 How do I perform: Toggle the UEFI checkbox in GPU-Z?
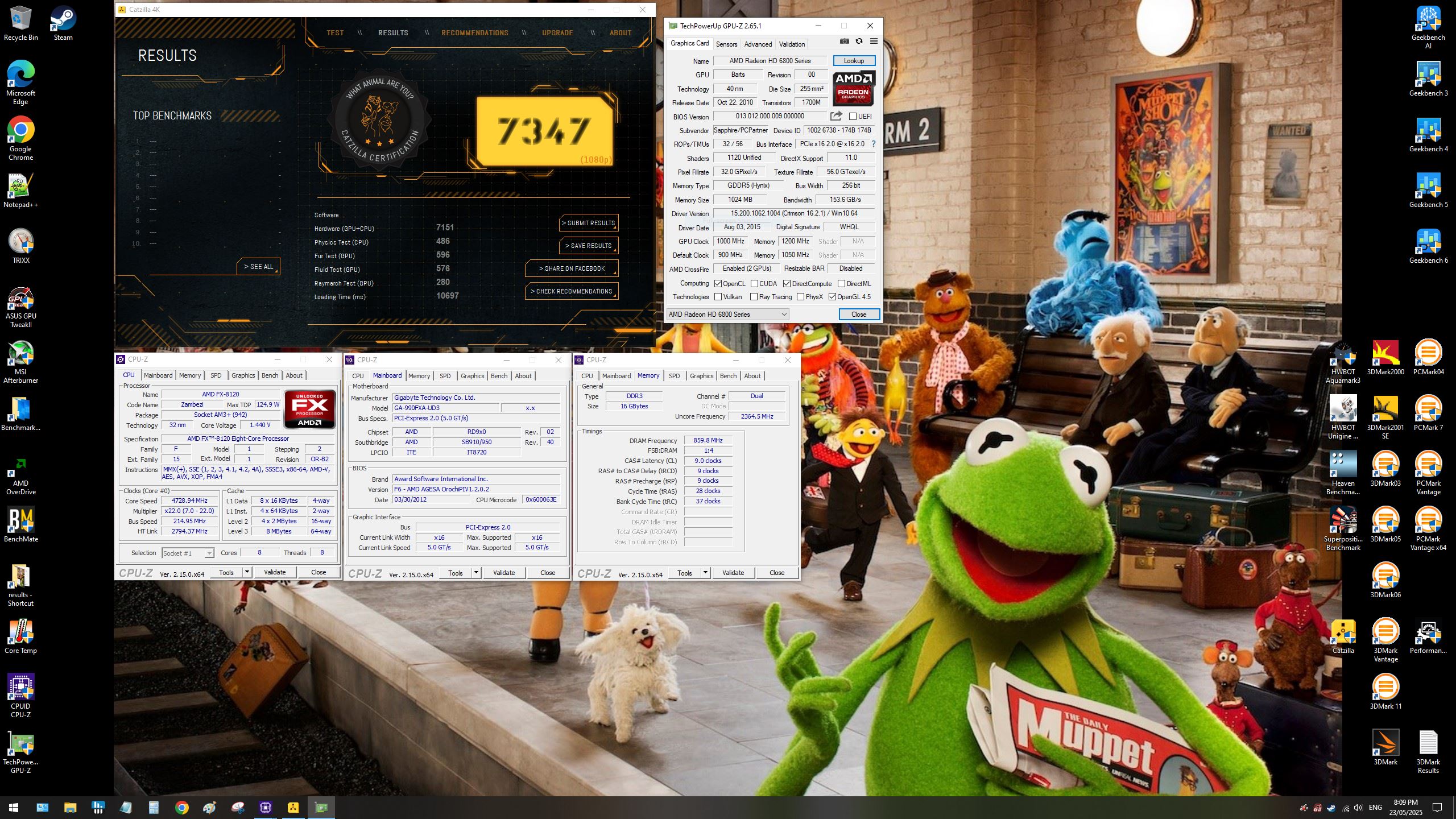(x=853, y=117)
